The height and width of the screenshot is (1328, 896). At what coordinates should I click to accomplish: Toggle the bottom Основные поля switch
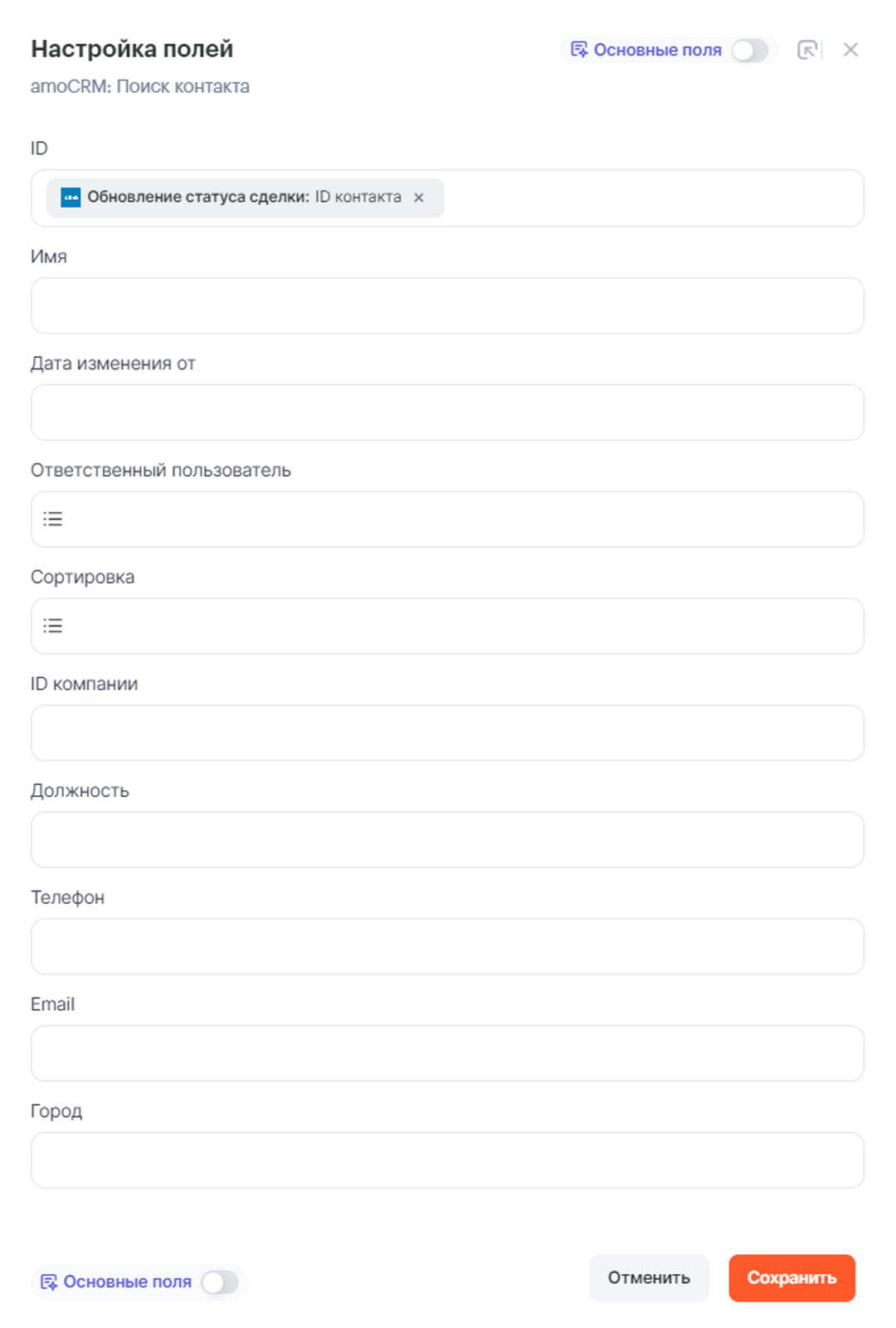[x=220, y=1282]
